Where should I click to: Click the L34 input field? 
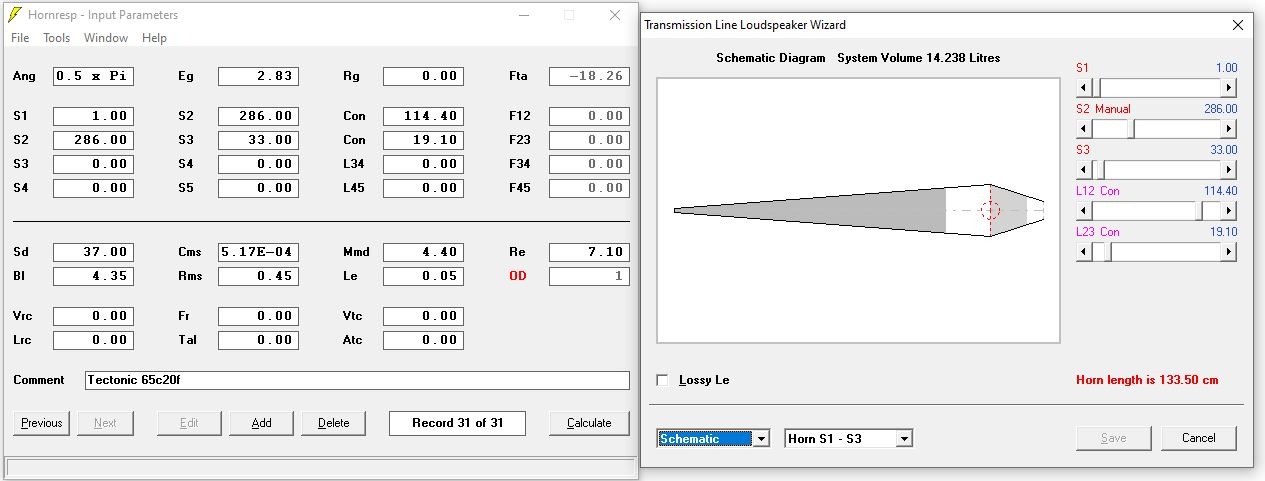pyautogui.click(x=423, y=164)
